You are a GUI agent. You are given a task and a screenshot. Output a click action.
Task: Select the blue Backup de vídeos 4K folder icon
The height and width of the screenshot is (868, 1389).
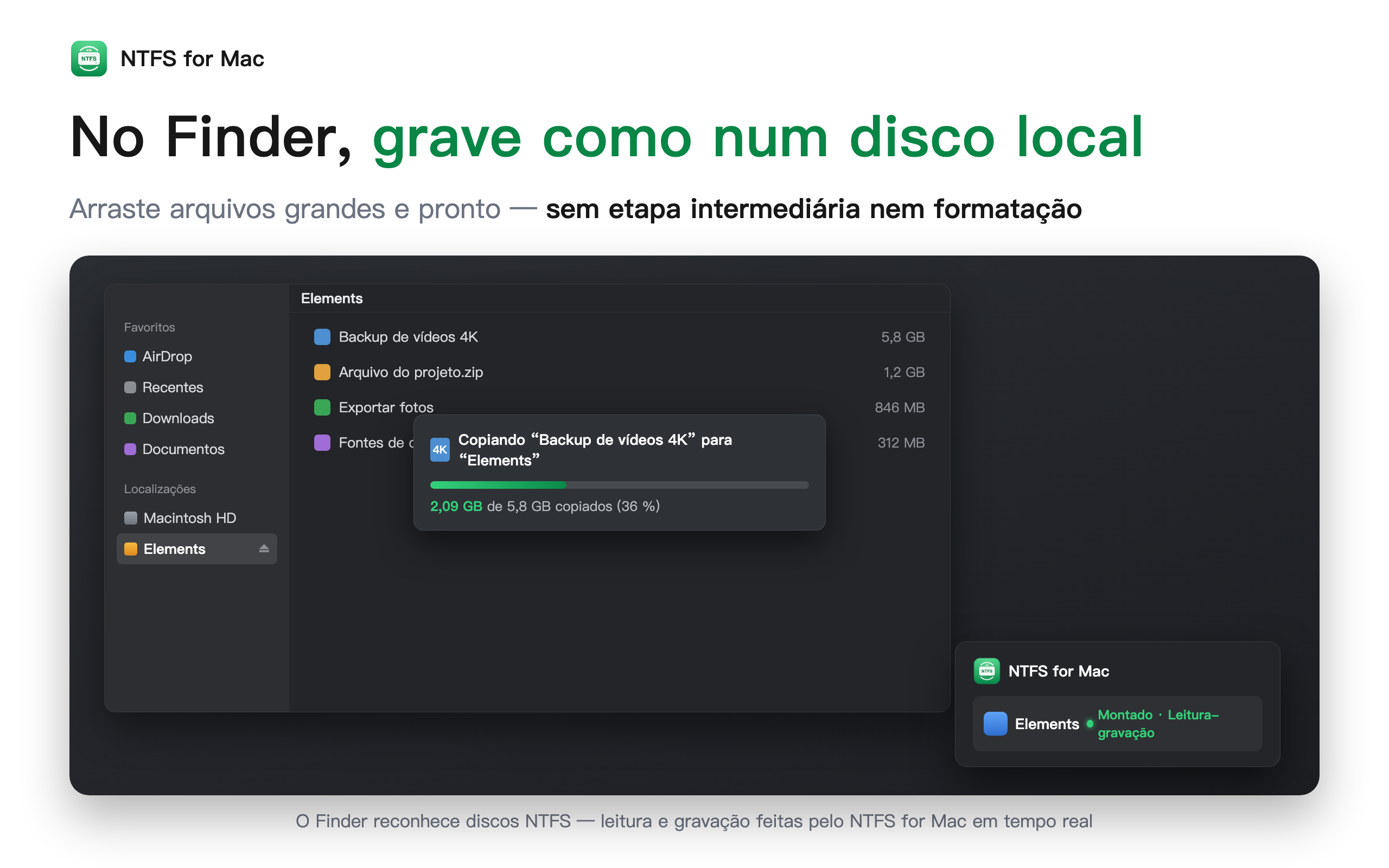point(322,337)
